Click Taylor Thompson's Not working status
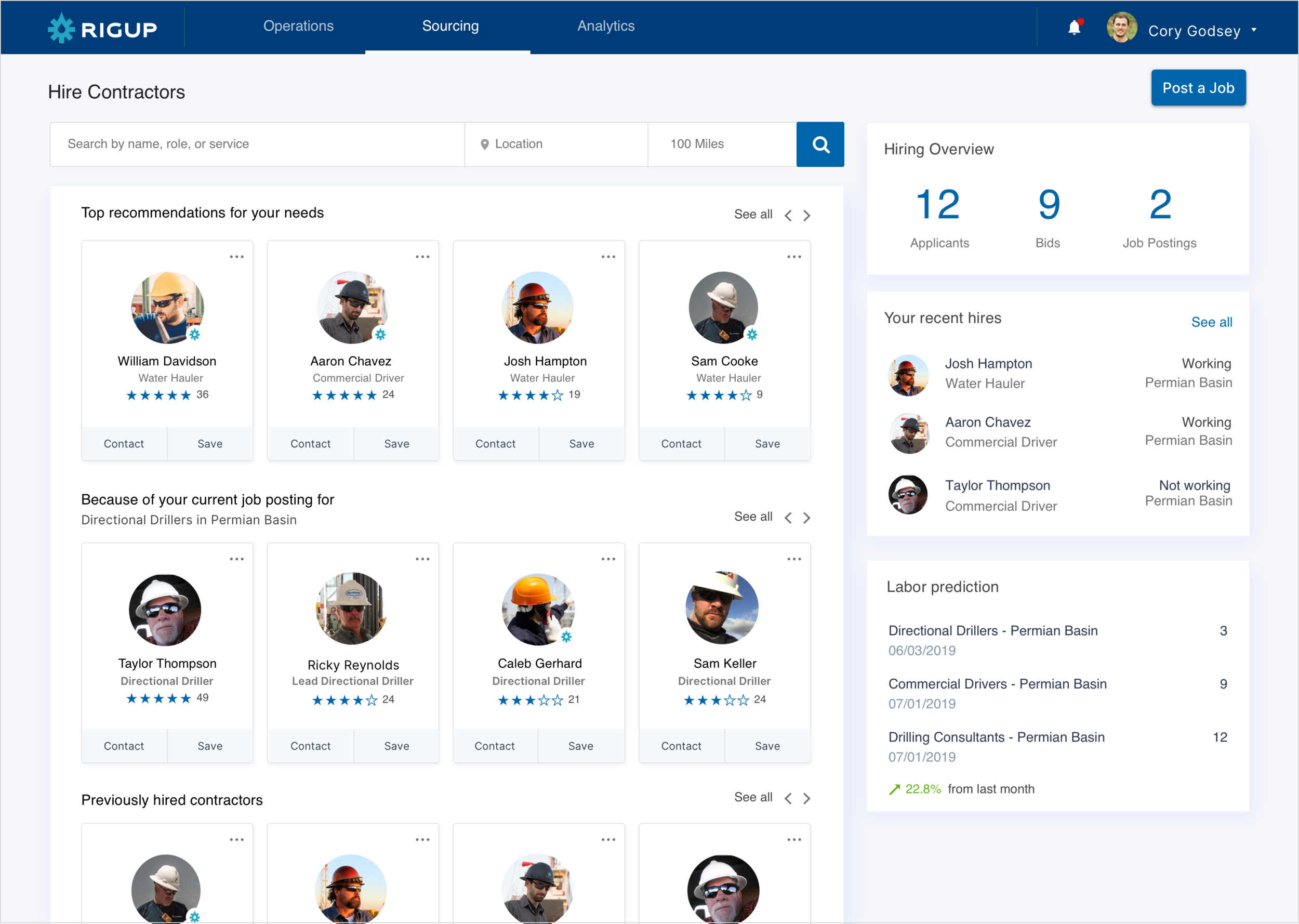The height and width of the screenshot is (924, 1299). (1195, 485)
